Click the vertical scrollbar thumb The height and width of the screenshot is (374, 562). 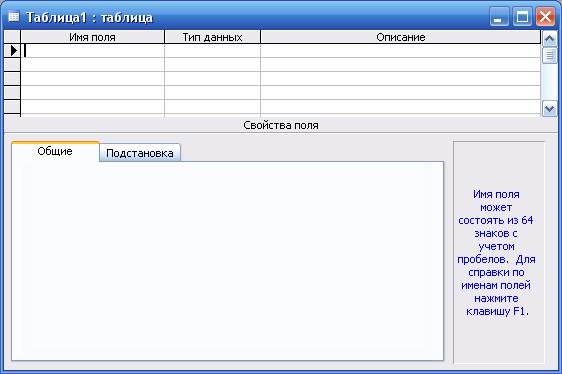tap(550, 56)
